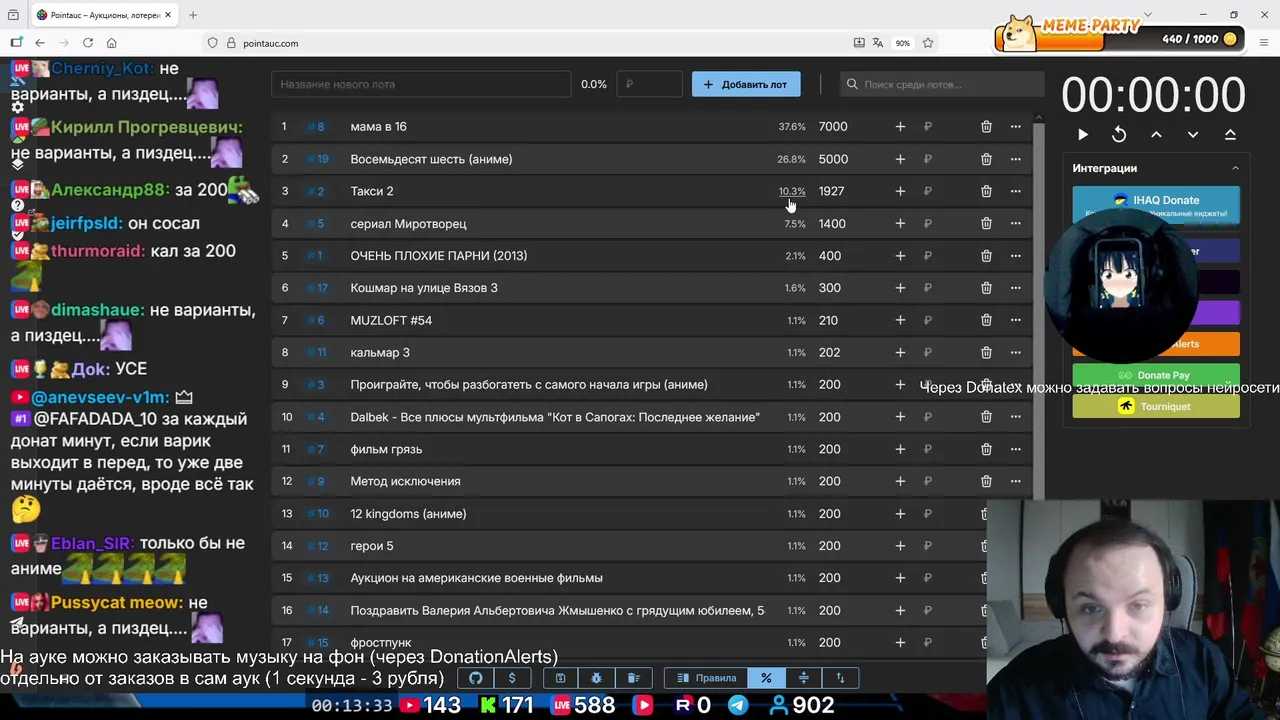Collapse the Интеграции panel
The image size is (1280, 720).
click(1235, 168)
